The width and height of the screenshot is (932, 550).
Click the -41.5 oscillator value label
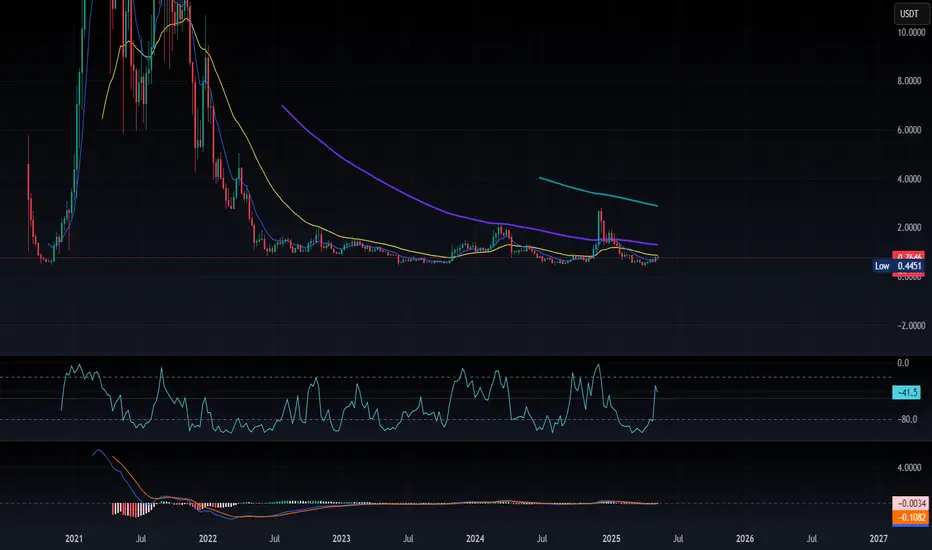click(x=906, y=392)
